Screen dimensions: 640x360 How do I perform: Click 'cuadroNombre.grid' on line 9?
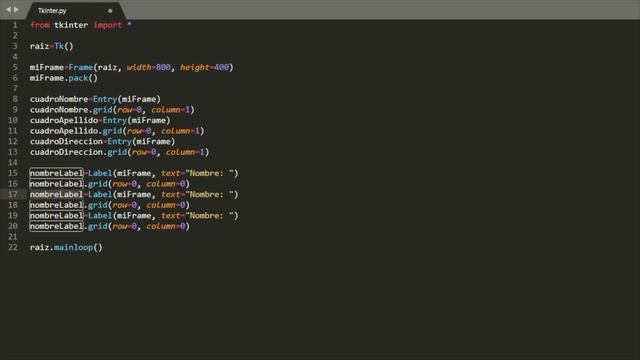pos(71,110)
